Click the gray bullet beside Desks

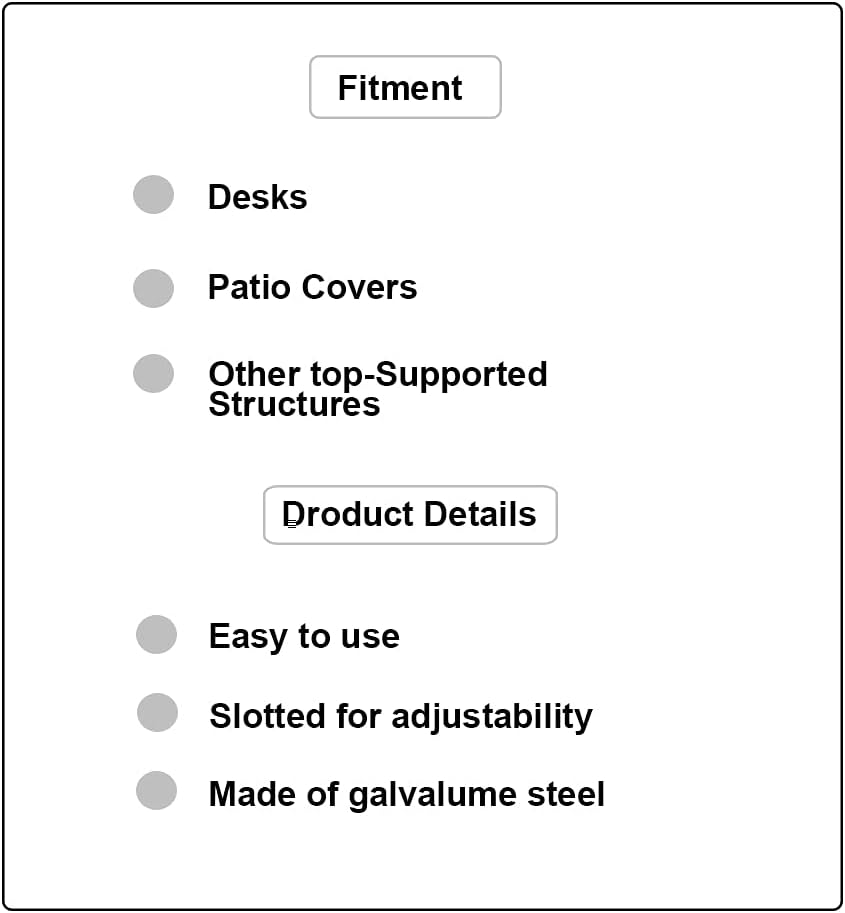(x=153, y=195)
